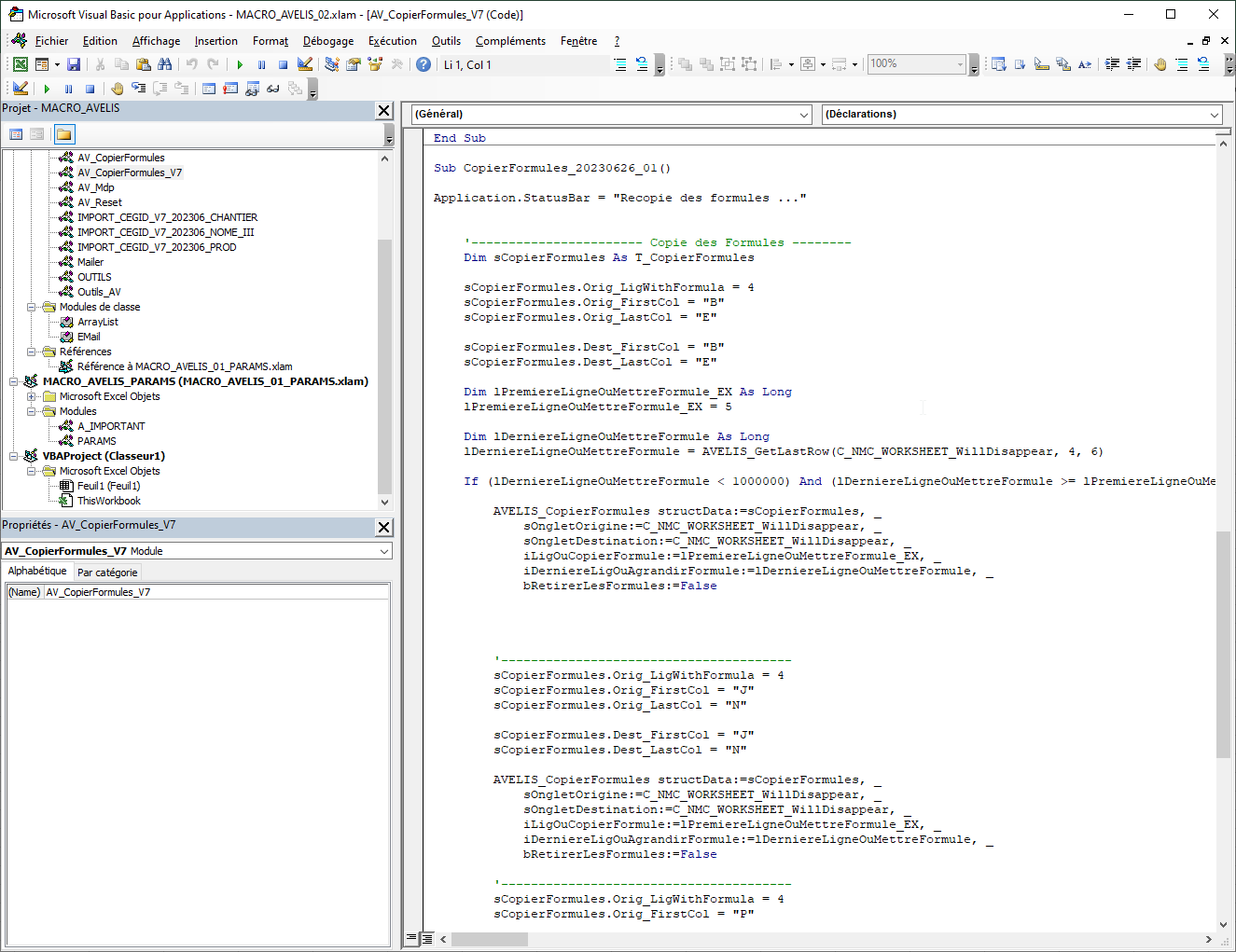
Task: Select the AV_Mdp module
Action: click(96, 187)
